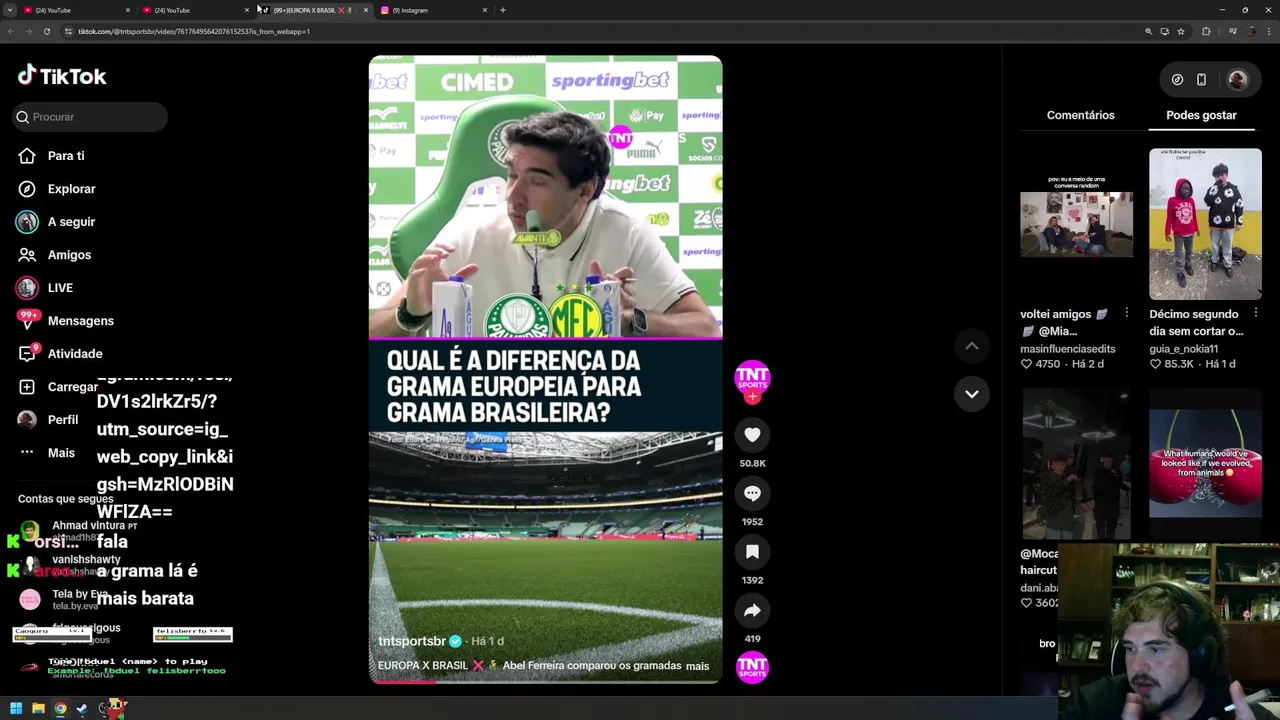Click the Amigos people icon
This screenshot has width=1280, height=720.
click(x=27, y=255)
